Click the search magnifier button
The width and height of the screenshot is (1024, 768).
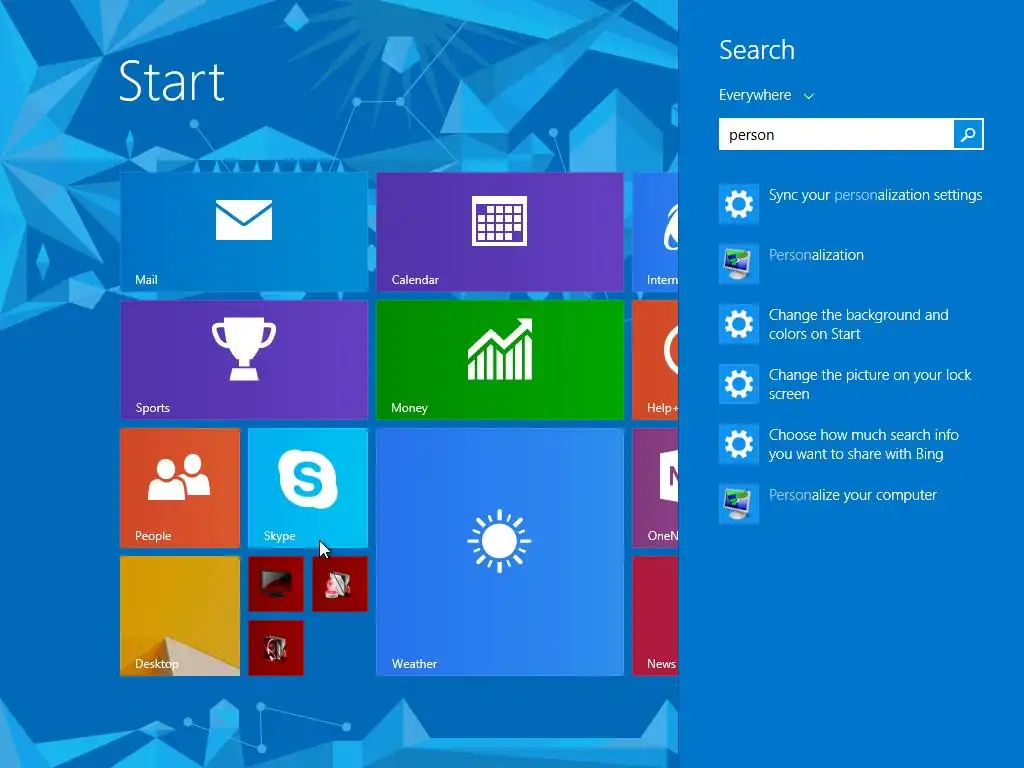pyautogui.click(x=968, y=134)
